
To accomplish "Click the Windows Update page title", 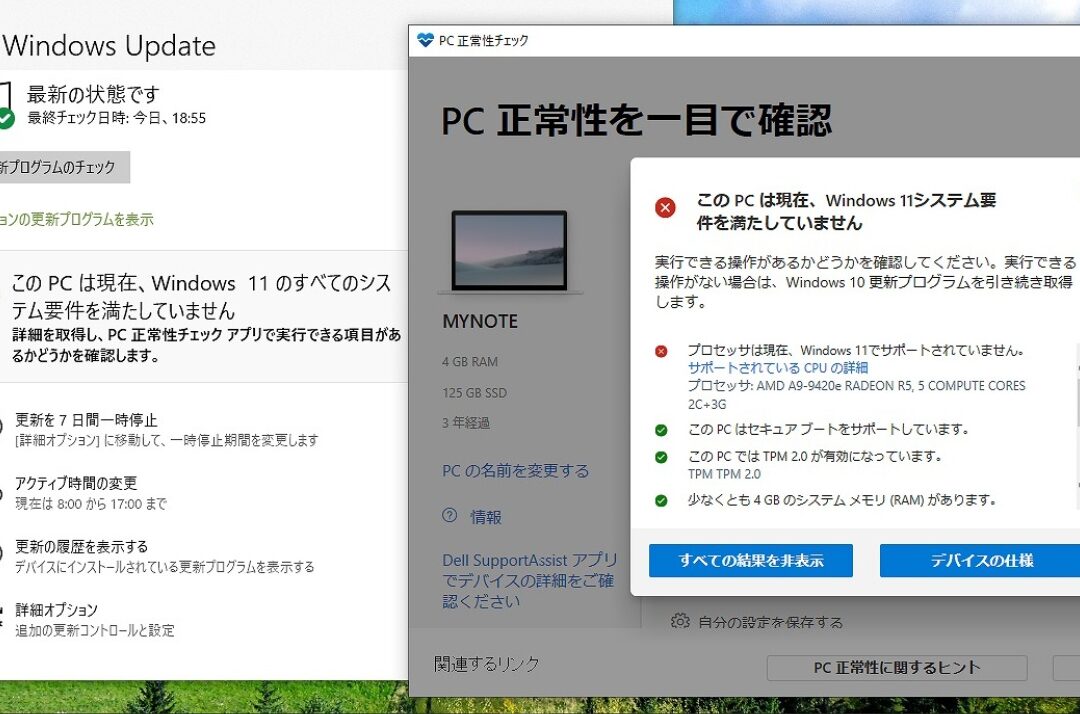I will click(x=109, y=46).
